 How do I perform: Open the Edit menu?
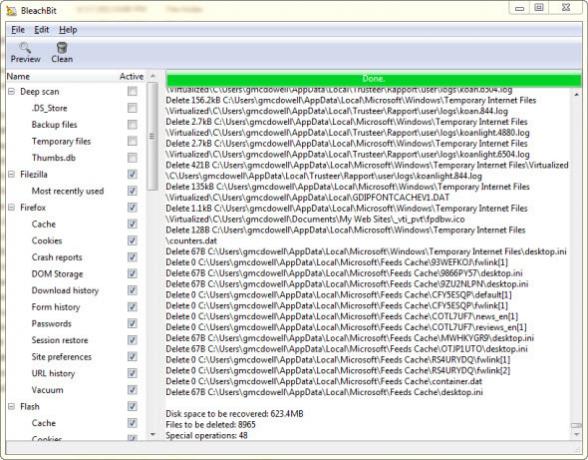[41, 30]
